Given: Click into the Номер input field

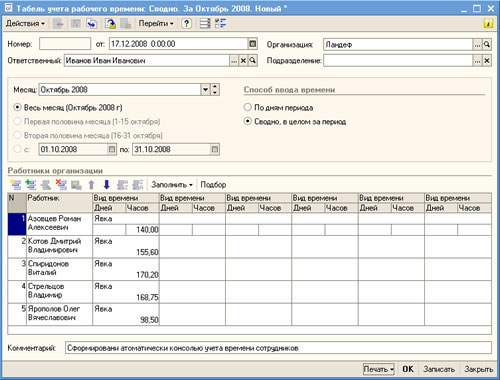Looking at the screenshot, I should [65, 44].
